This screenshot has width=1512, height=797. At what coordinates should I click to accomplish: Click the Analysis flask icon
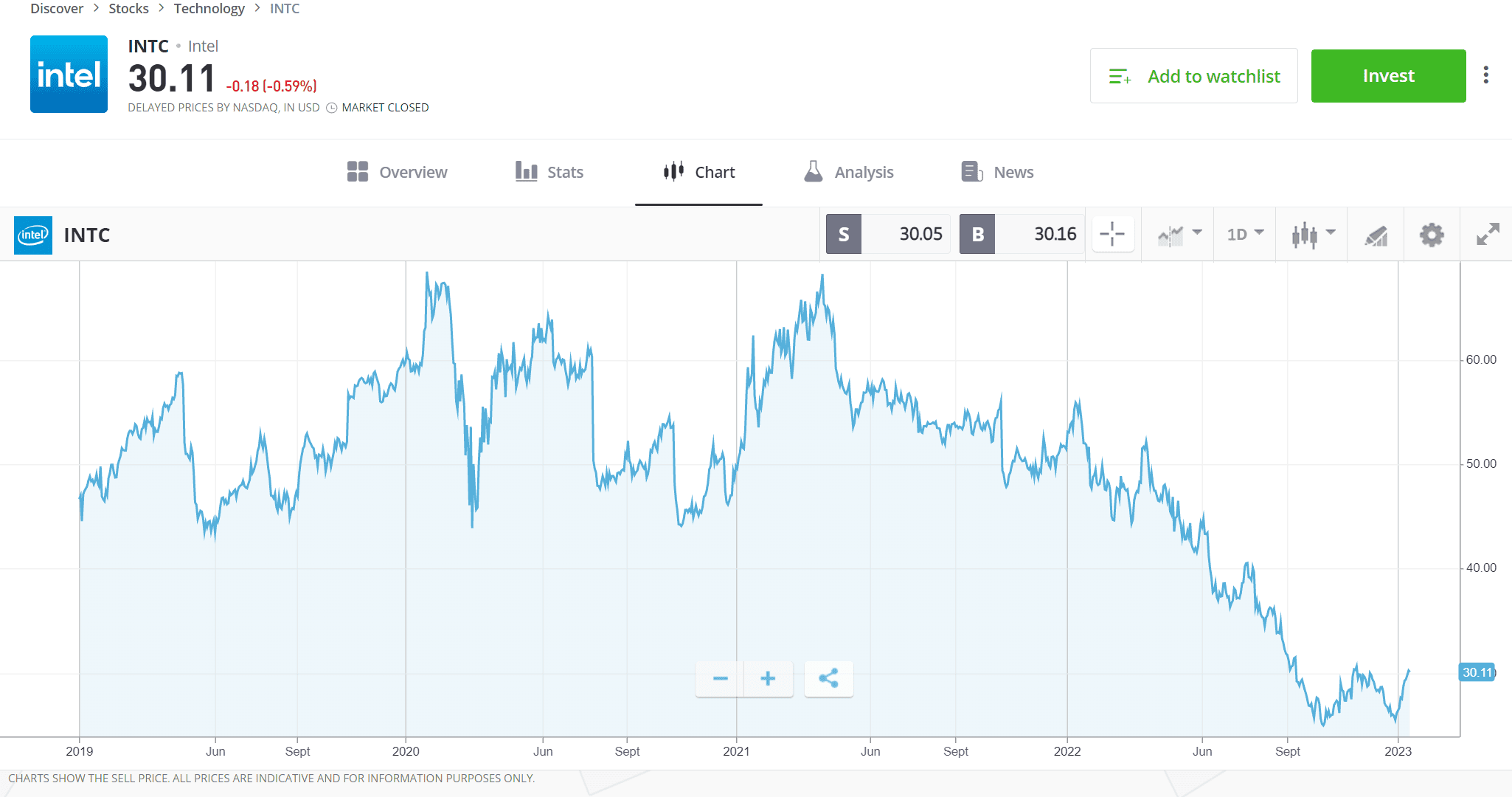tap(814, 172)
